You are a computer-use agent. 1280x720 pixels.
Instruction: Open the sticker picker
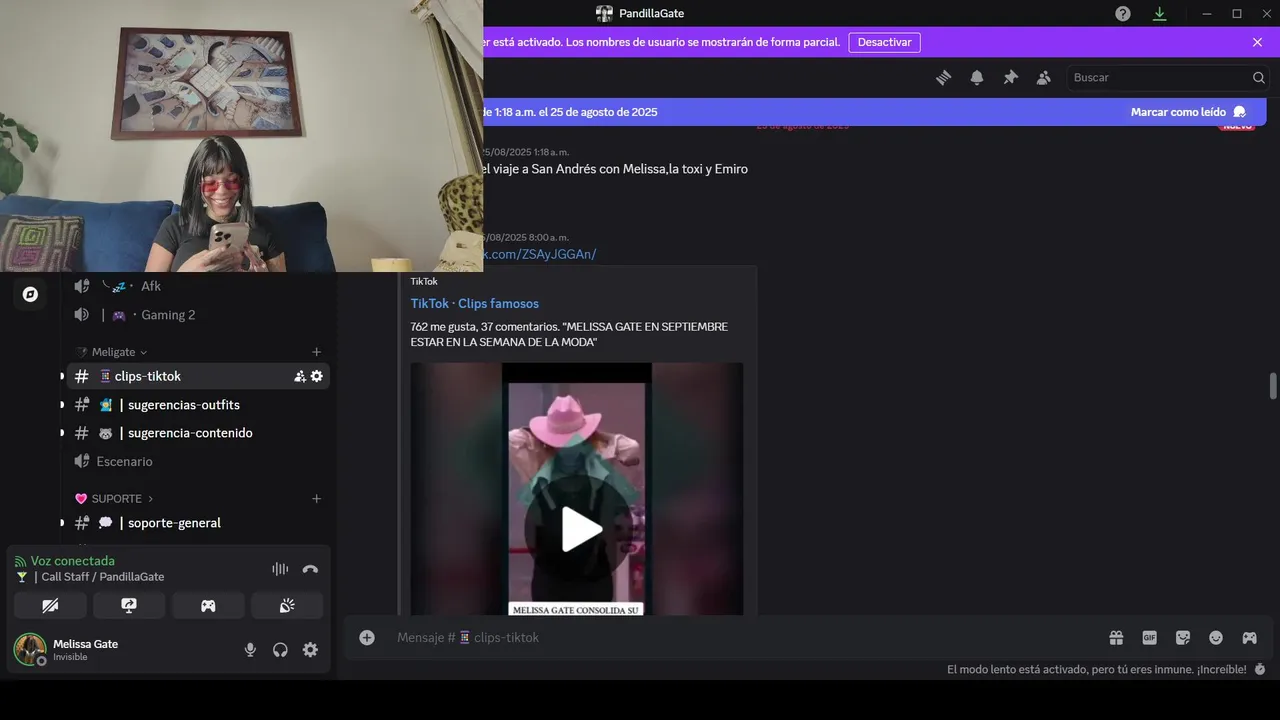(1183, 638)
